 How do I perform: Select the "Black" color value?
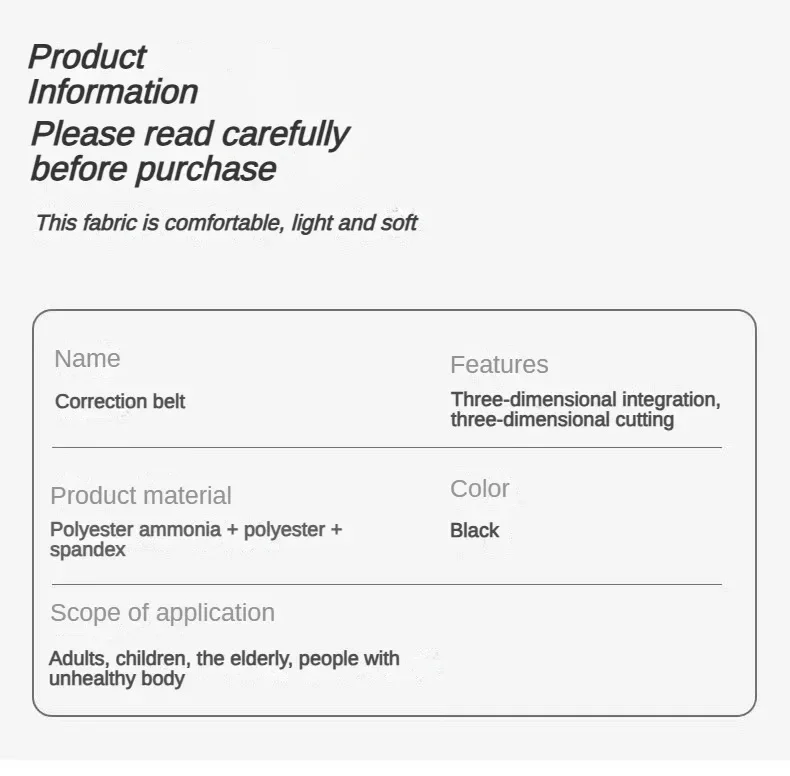pyautogui.click(x=474, y=530)
